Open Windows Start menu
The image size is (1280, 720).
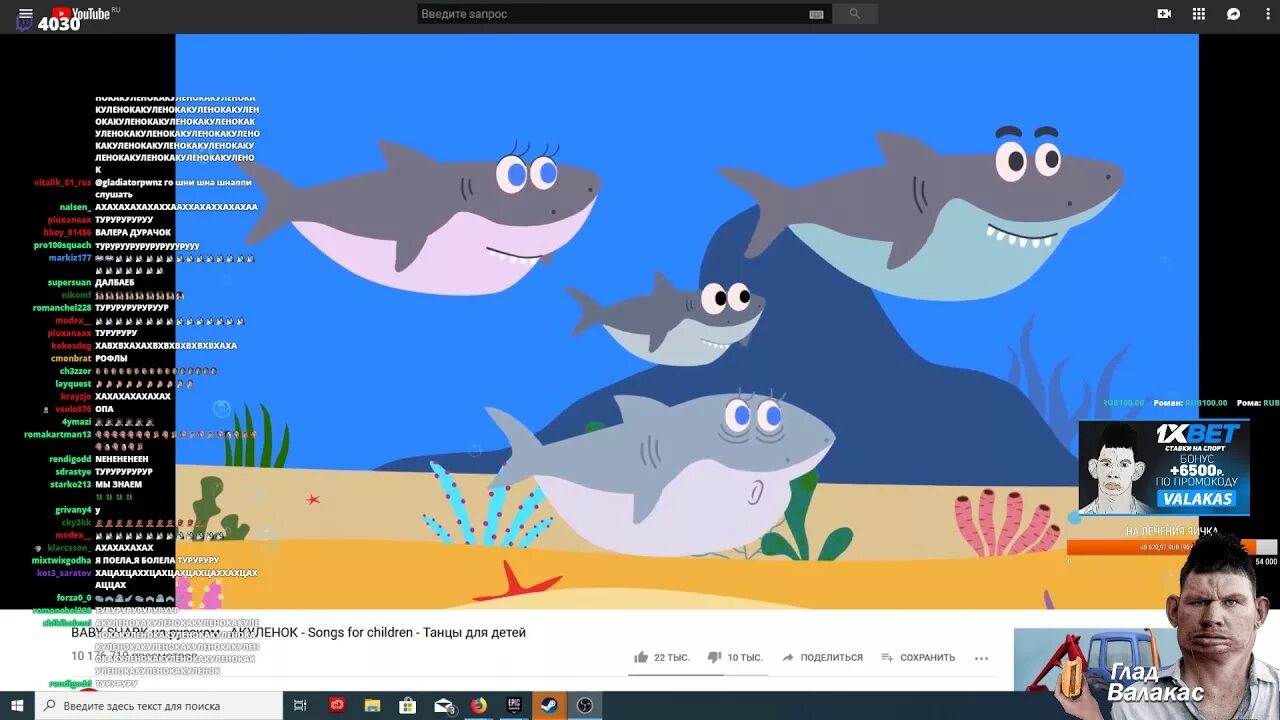click(x=17, y=705)
